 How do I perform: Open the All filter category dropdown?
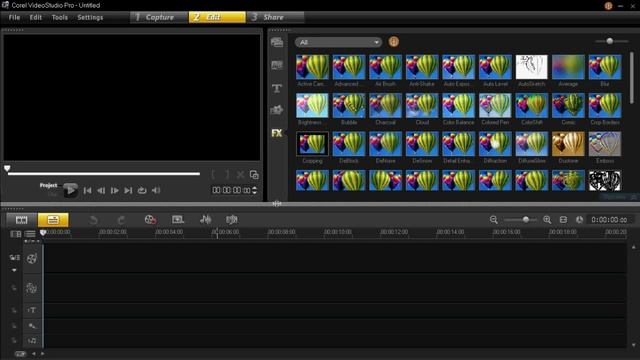(338, 42)
